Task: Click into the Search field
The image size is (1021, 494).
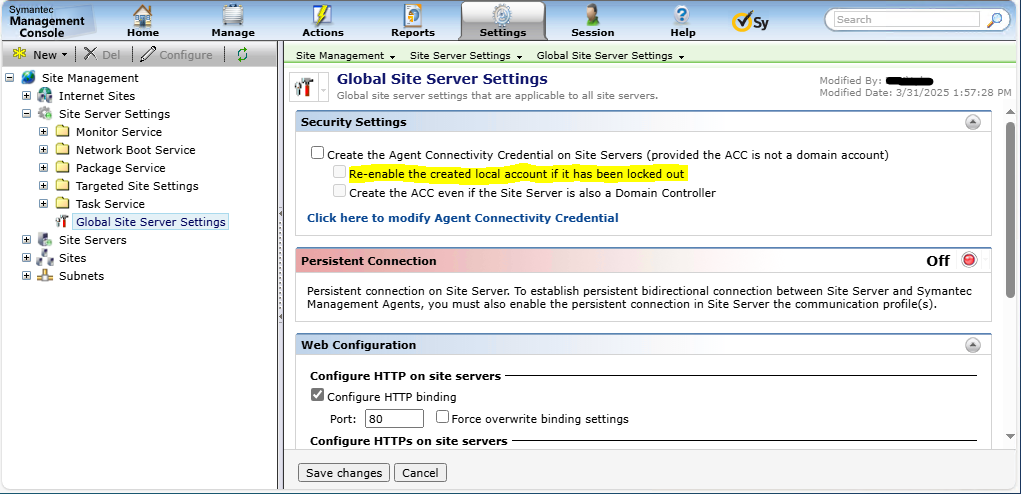Action: [x=907, y=20]
